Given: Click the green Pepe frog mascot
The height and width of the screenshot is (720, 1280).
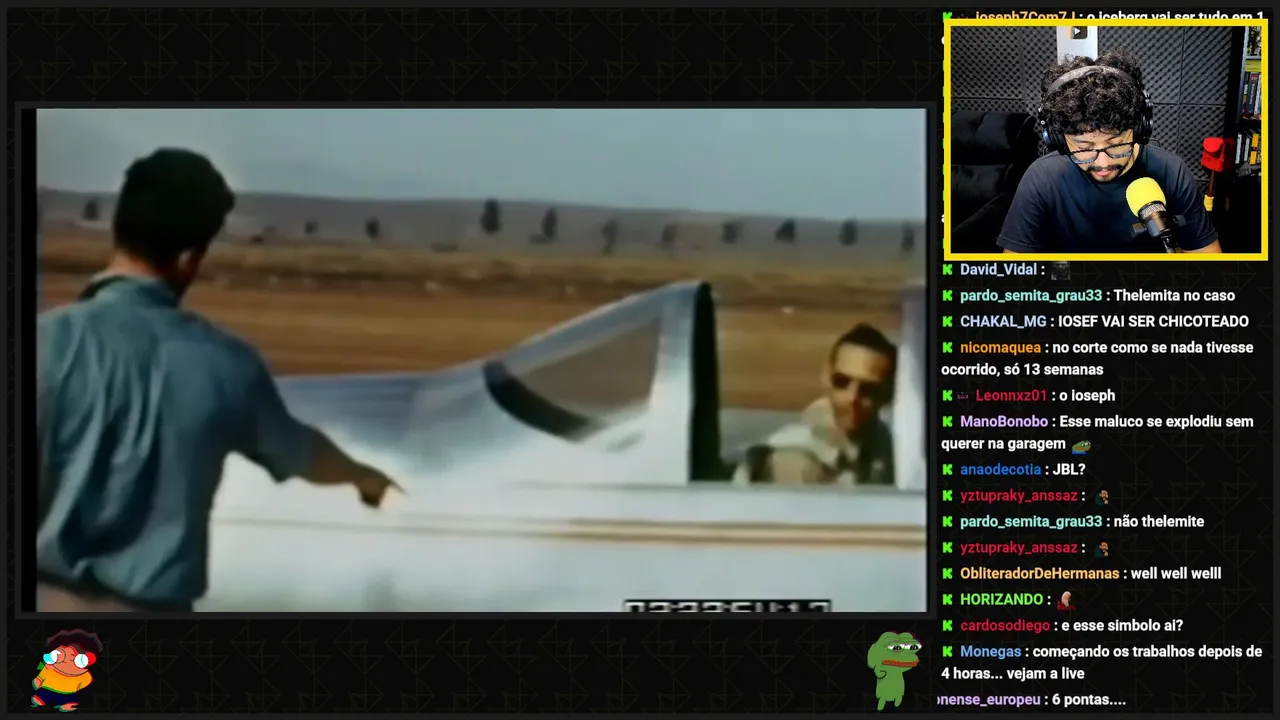Looking at the screenshot, I should tap(893, 669).
